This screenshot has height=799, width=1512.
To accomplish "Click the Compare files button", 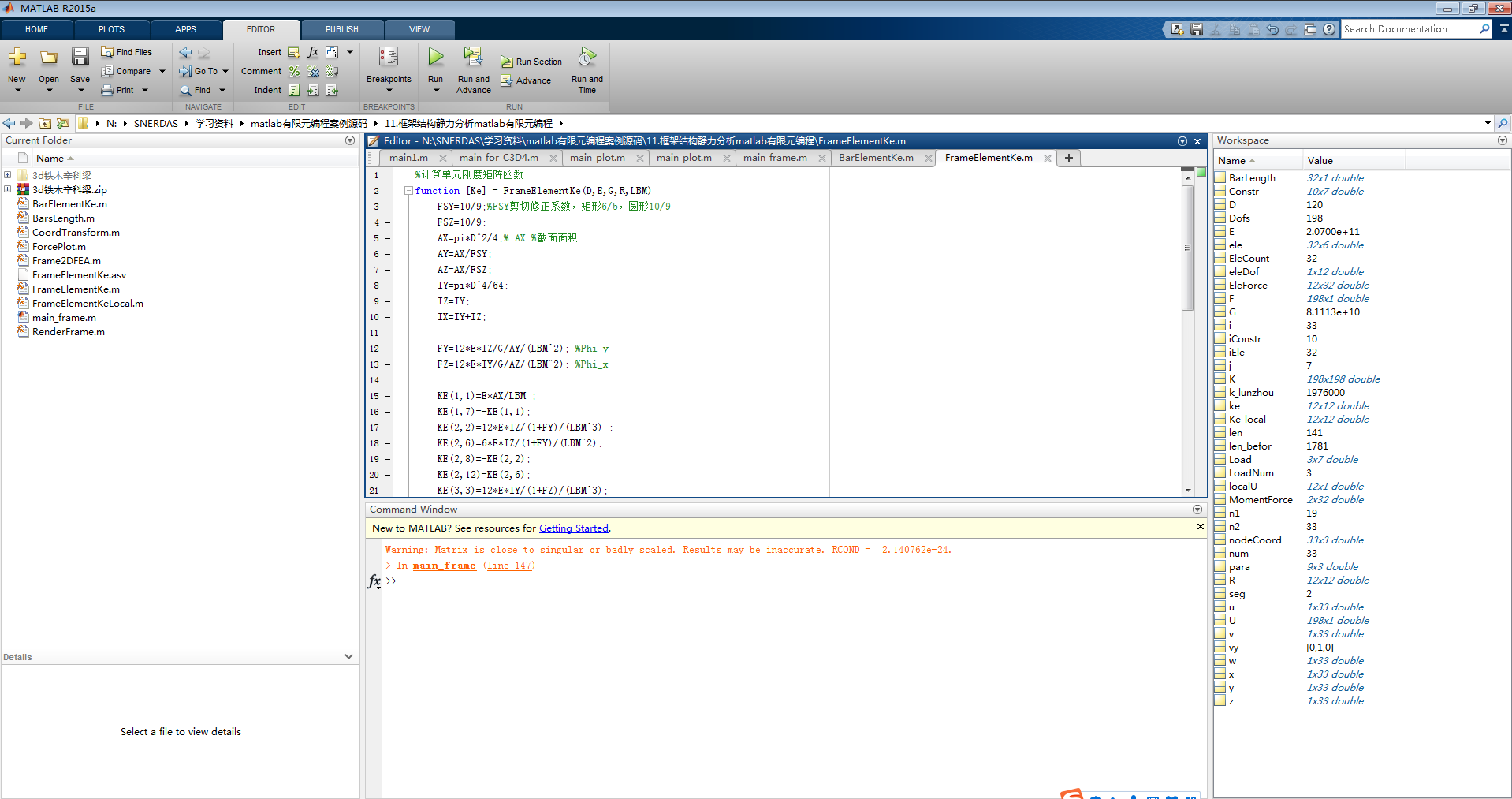I will click(x=126, y=71).
